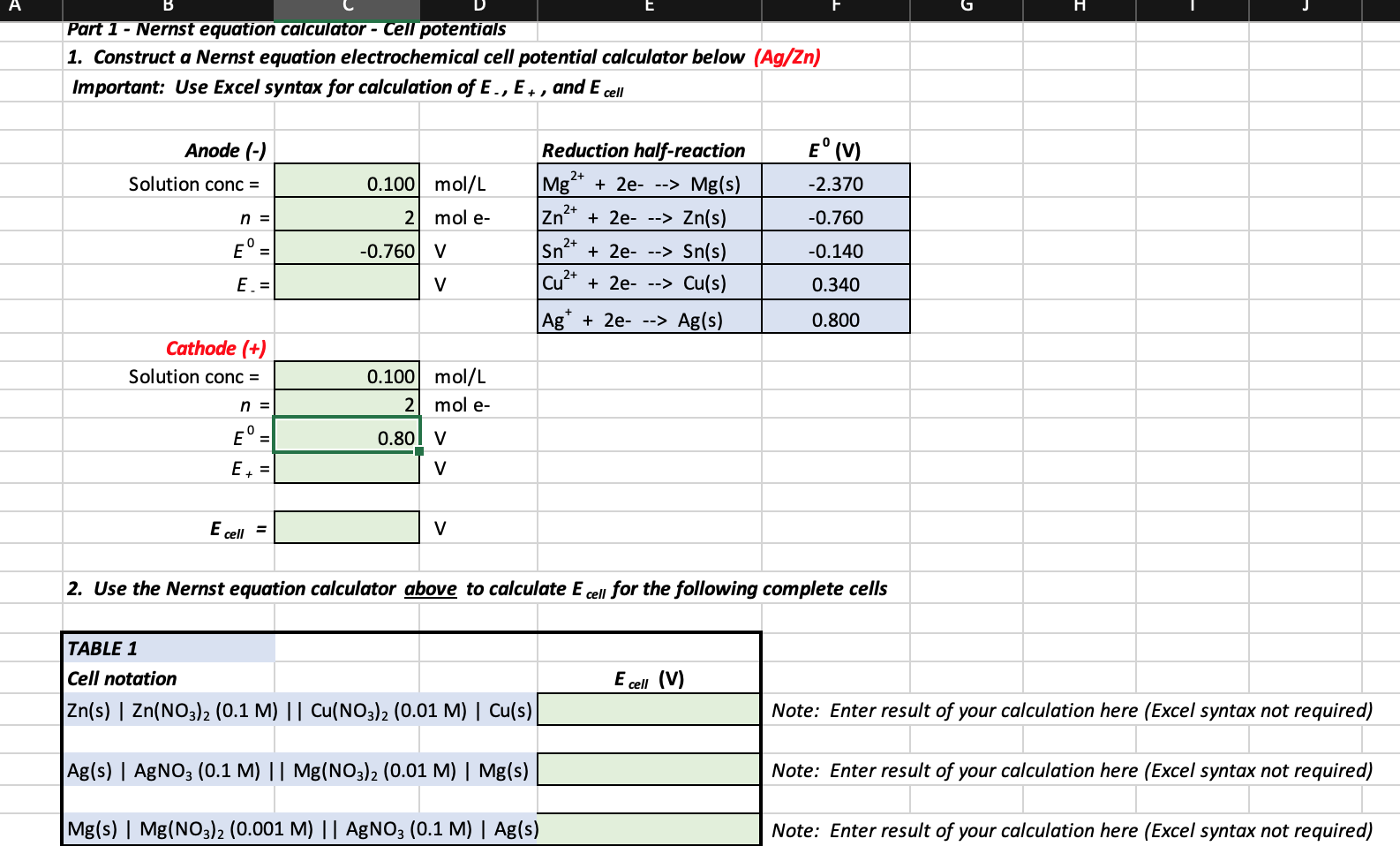1400x846 pixels.
Task: Select the Sn2+ half-reaction cell
Action: click(x=650, y=248)
